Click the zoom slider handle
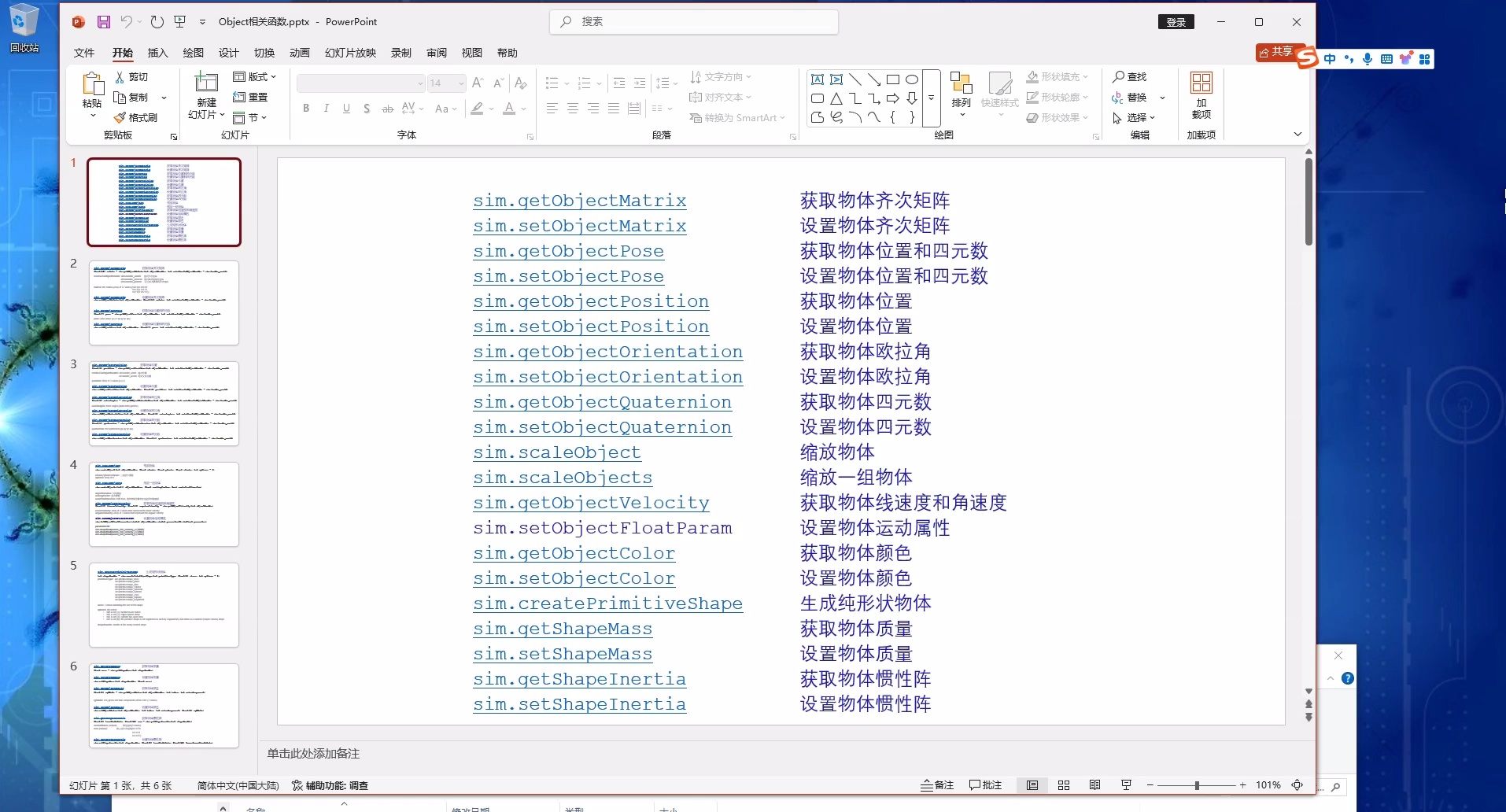 (x=1197, y=785)
